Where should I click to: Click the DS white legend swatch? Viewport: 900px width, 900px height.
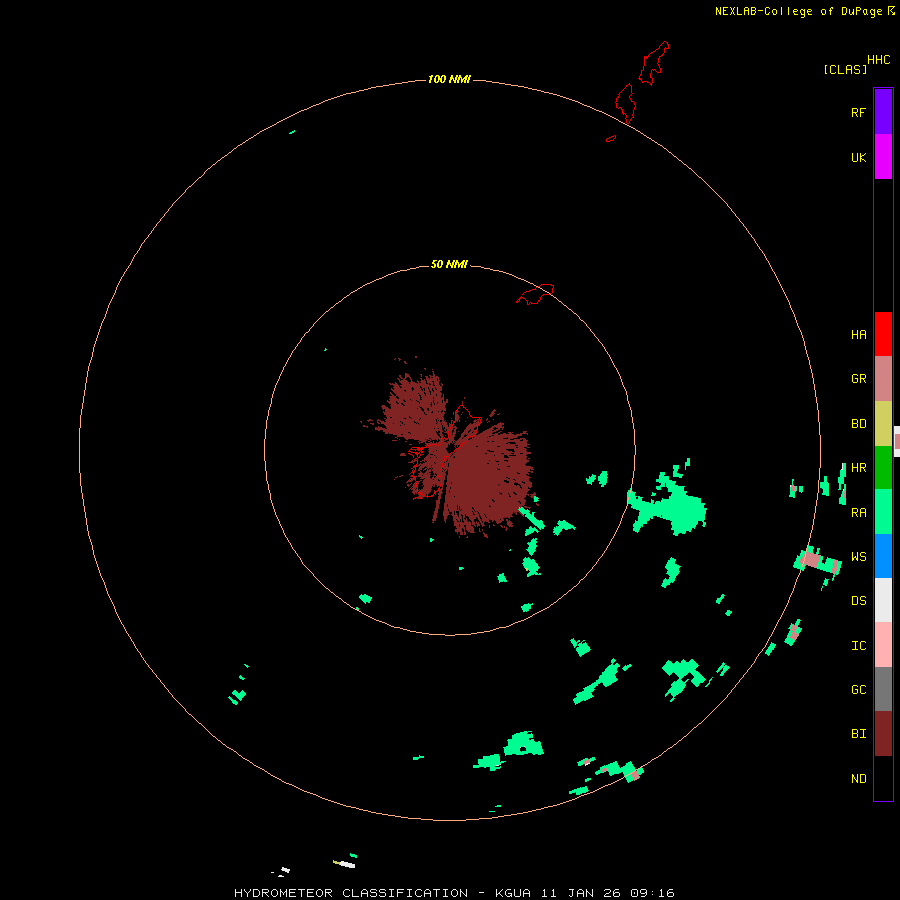click(x=883, y=600)
